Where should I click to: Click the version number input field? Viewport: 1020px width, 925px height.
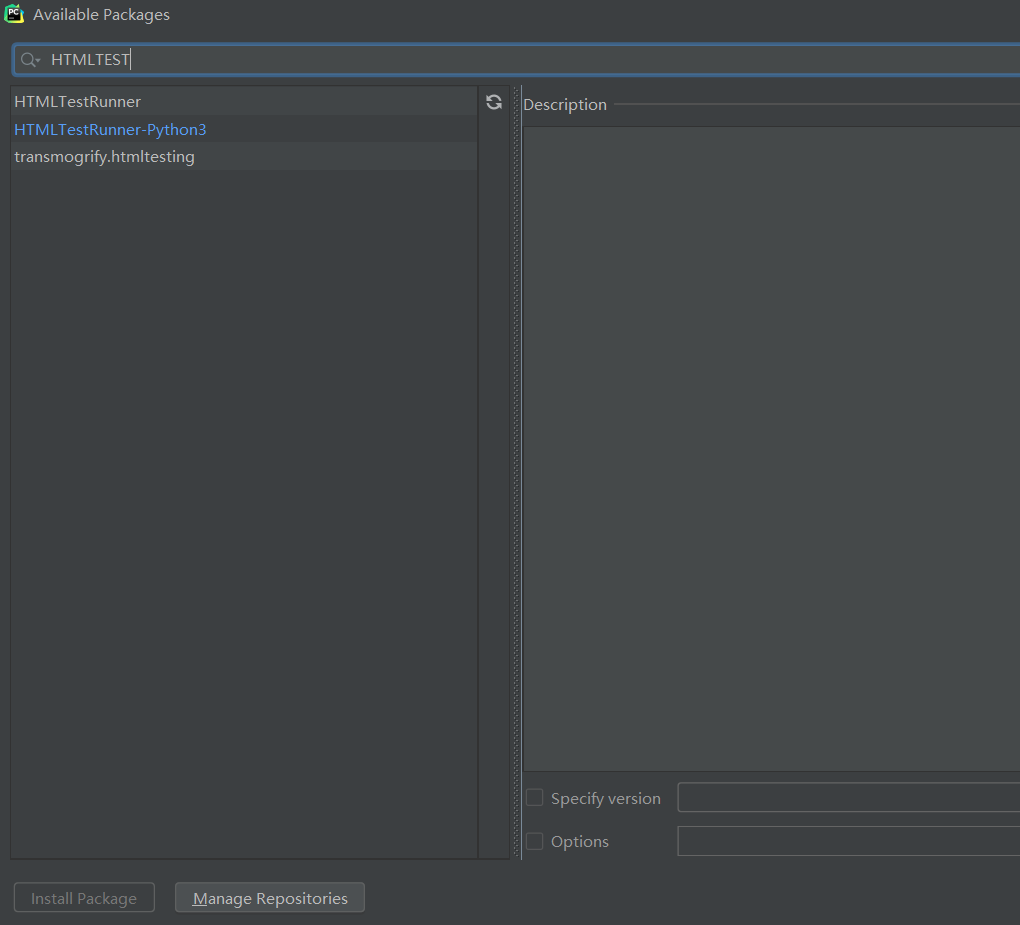coord(850,797)
